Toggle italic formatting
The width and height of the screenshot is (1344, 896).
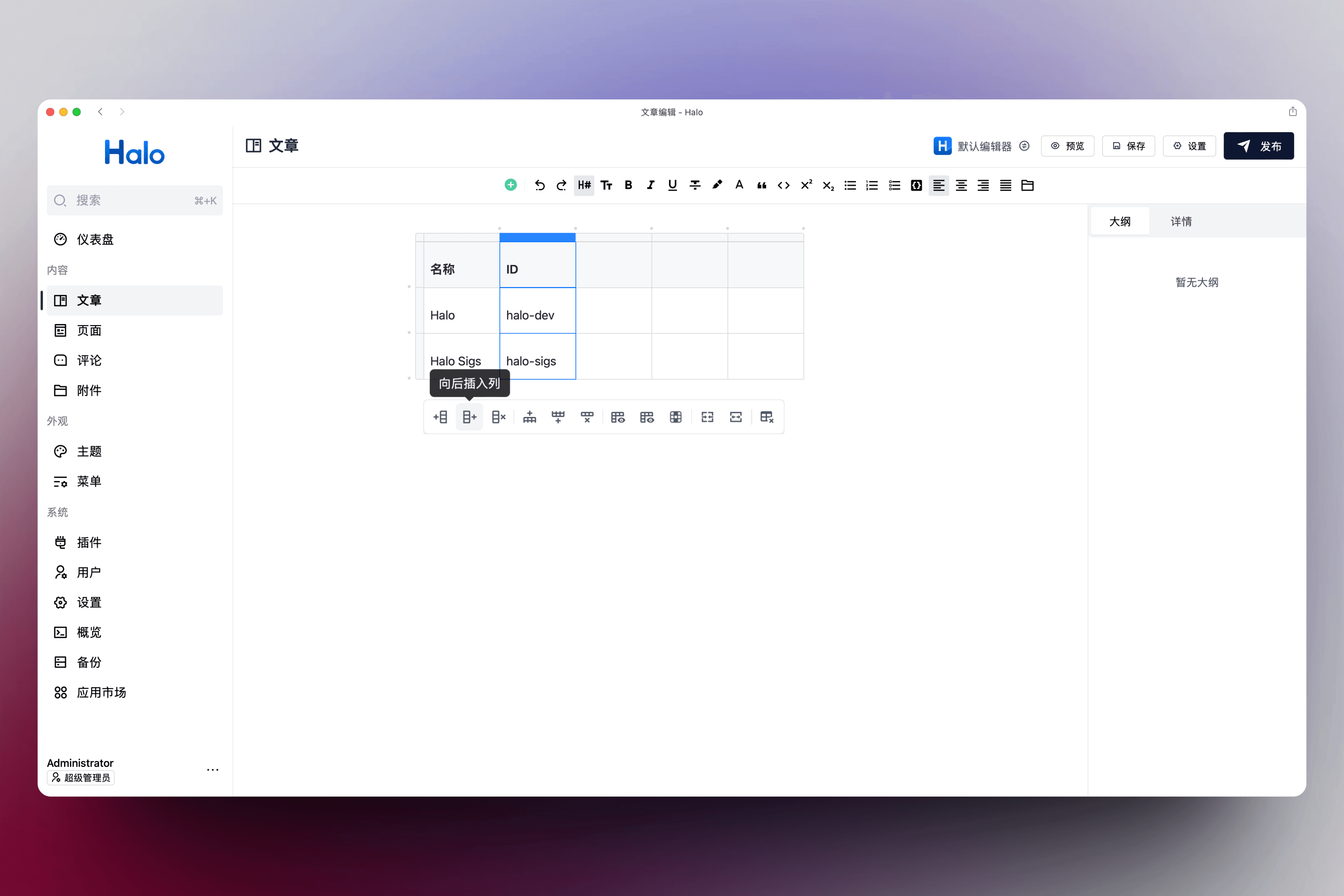click(x=650, y=185)
